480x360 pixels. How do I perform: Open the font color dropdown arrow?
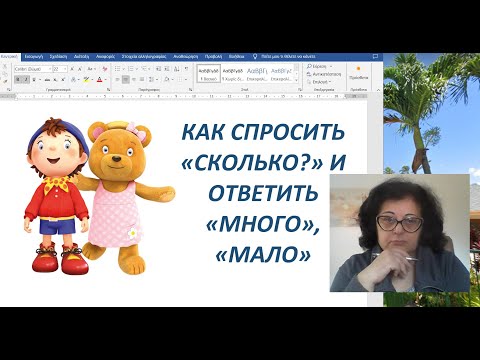106,80
